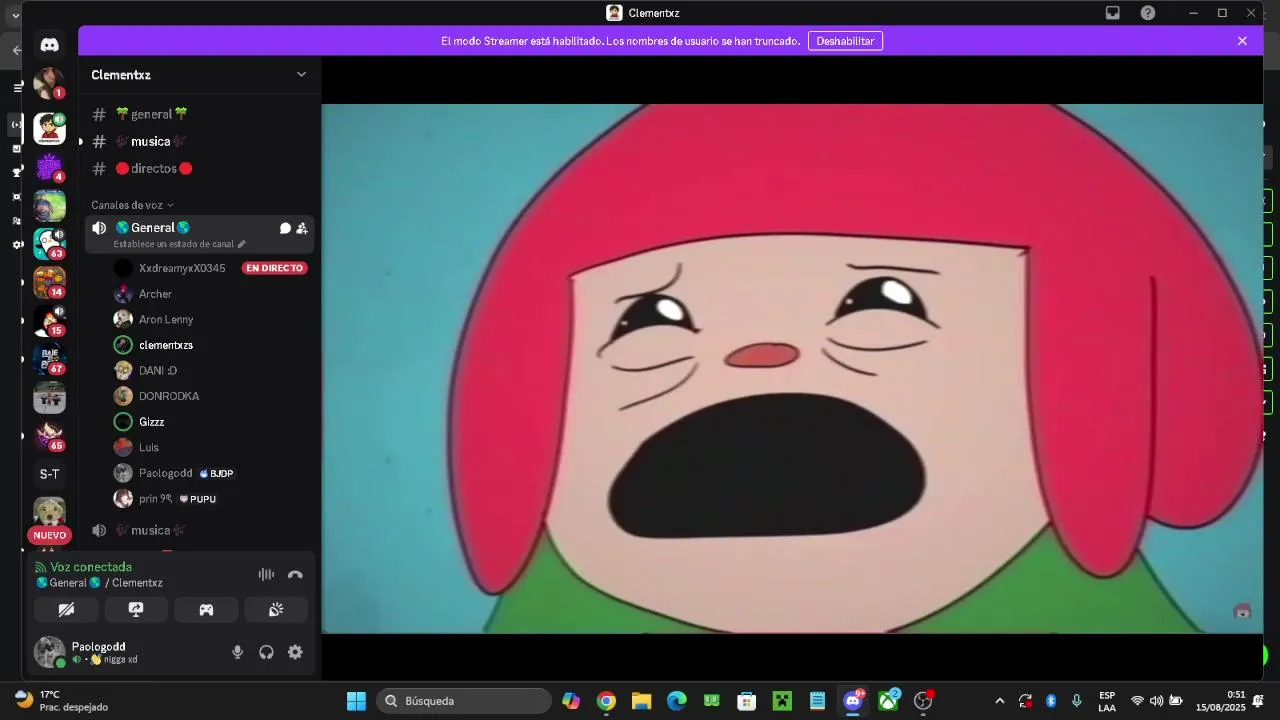Click the live stream video view
This screenshot has height=720, width=1280.
(792, 368)
